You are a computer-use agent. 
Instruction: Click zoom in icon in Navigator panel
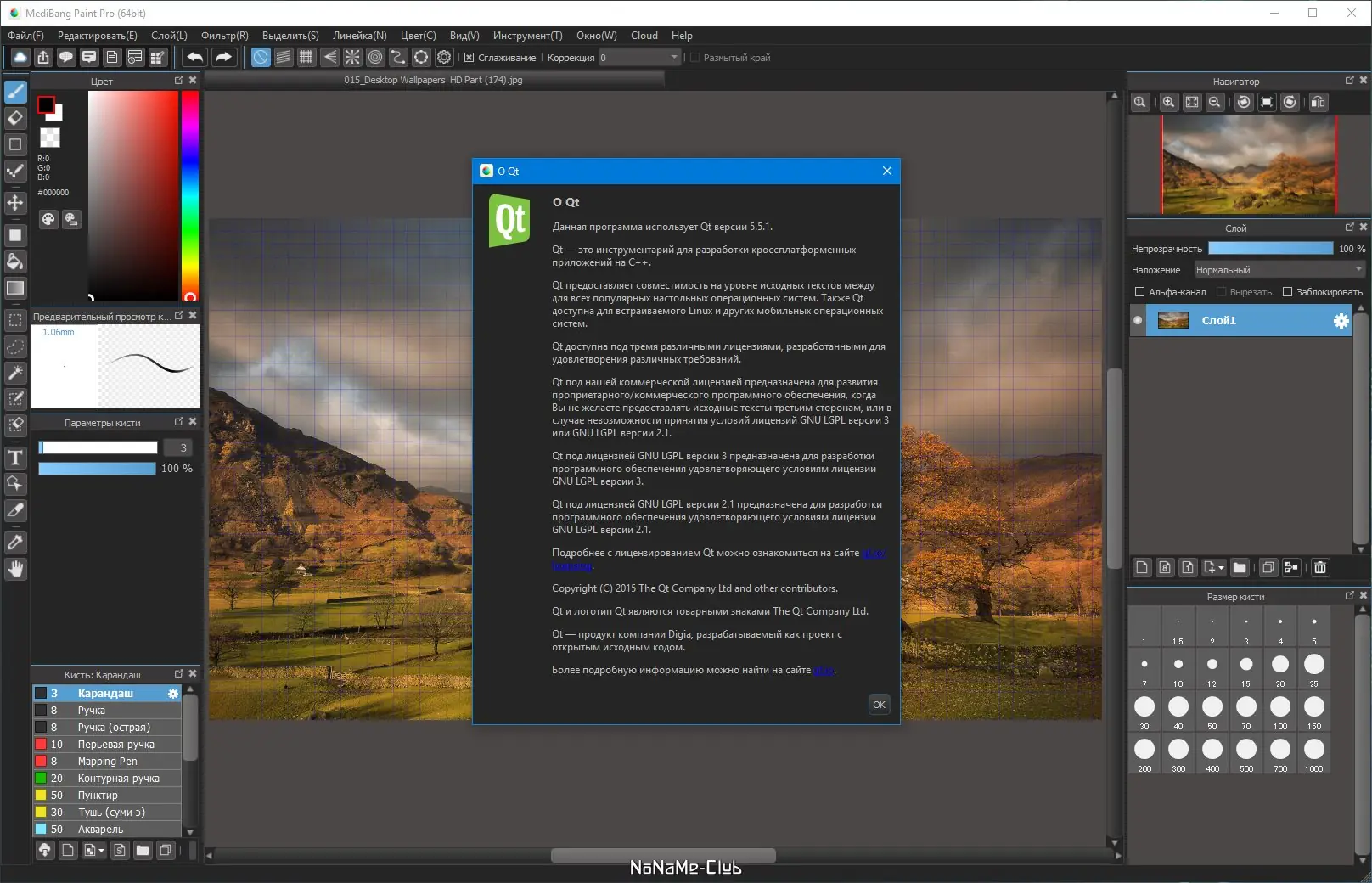click(1169, 102)
